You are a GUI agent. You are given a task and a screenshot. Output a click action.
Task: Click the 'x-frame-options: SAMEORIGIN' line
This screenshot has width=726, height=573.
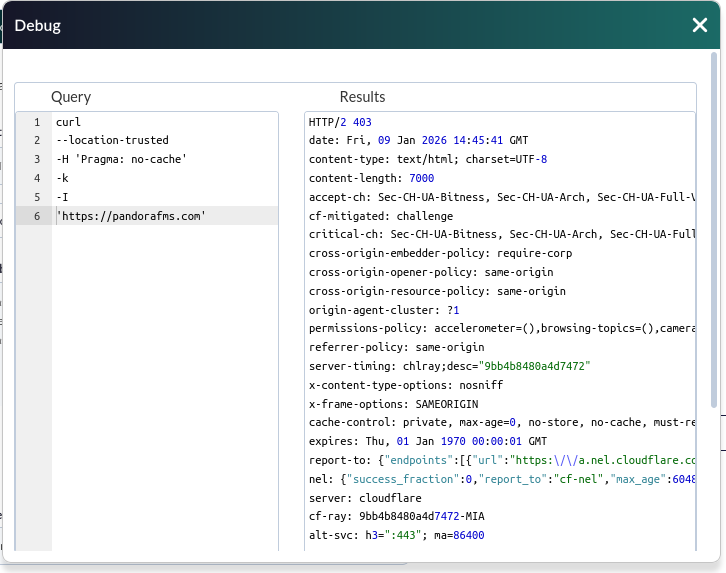[393, 404]
